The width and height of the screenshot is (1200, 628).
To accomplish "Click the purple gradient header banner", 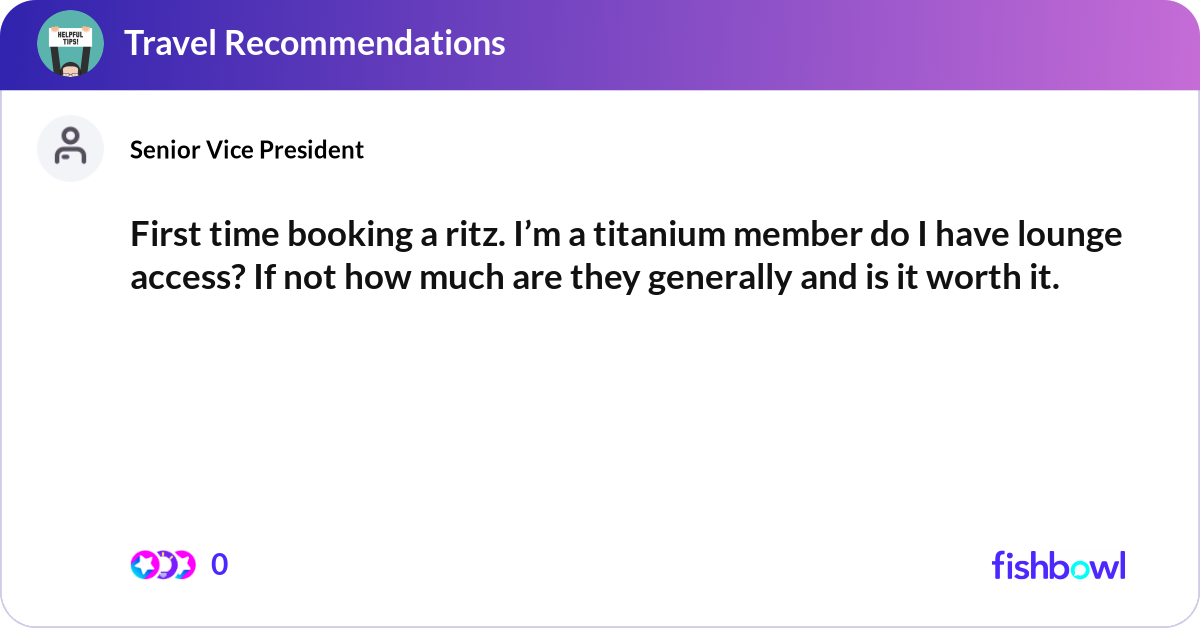I will point(600,44).
